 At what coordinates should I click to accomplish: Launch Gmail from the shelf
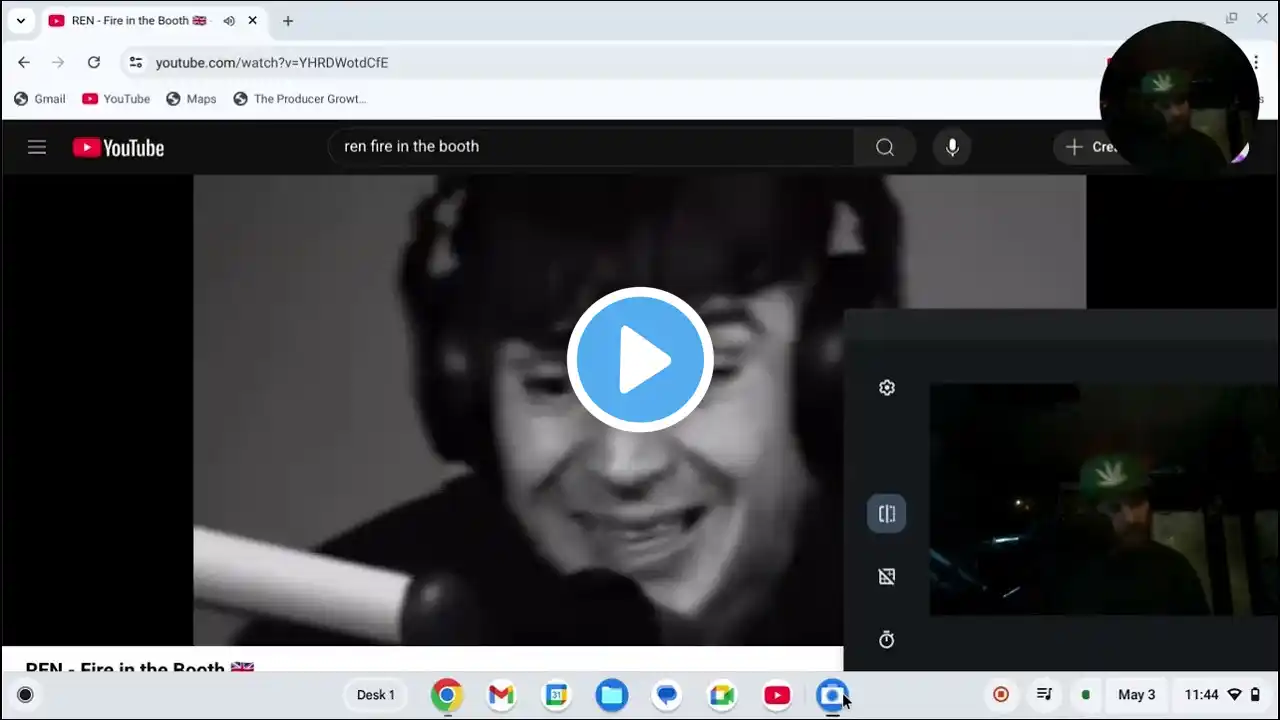coord(501,695)
